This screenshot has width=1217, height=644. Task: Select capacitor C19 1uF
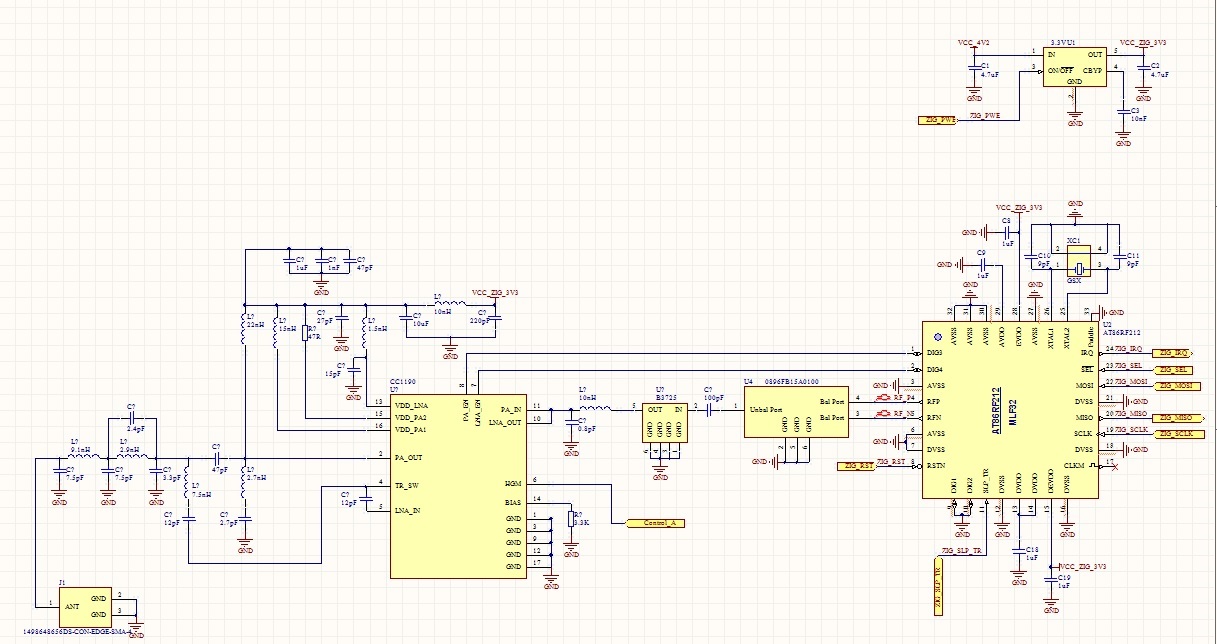coord(1050,579)
